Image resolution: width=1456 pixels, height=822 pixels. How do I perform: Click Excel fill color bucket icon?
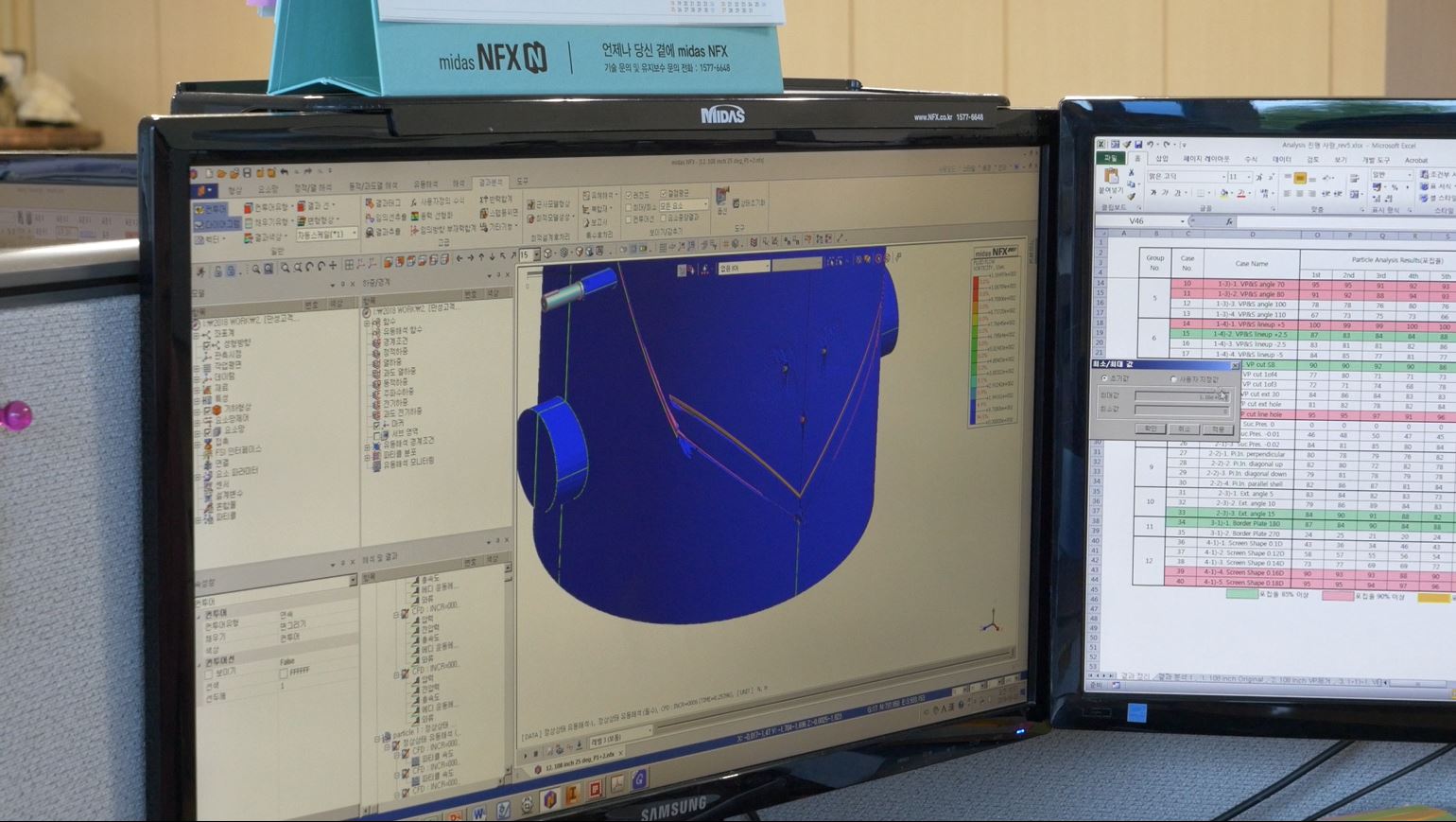point(1223,193)
